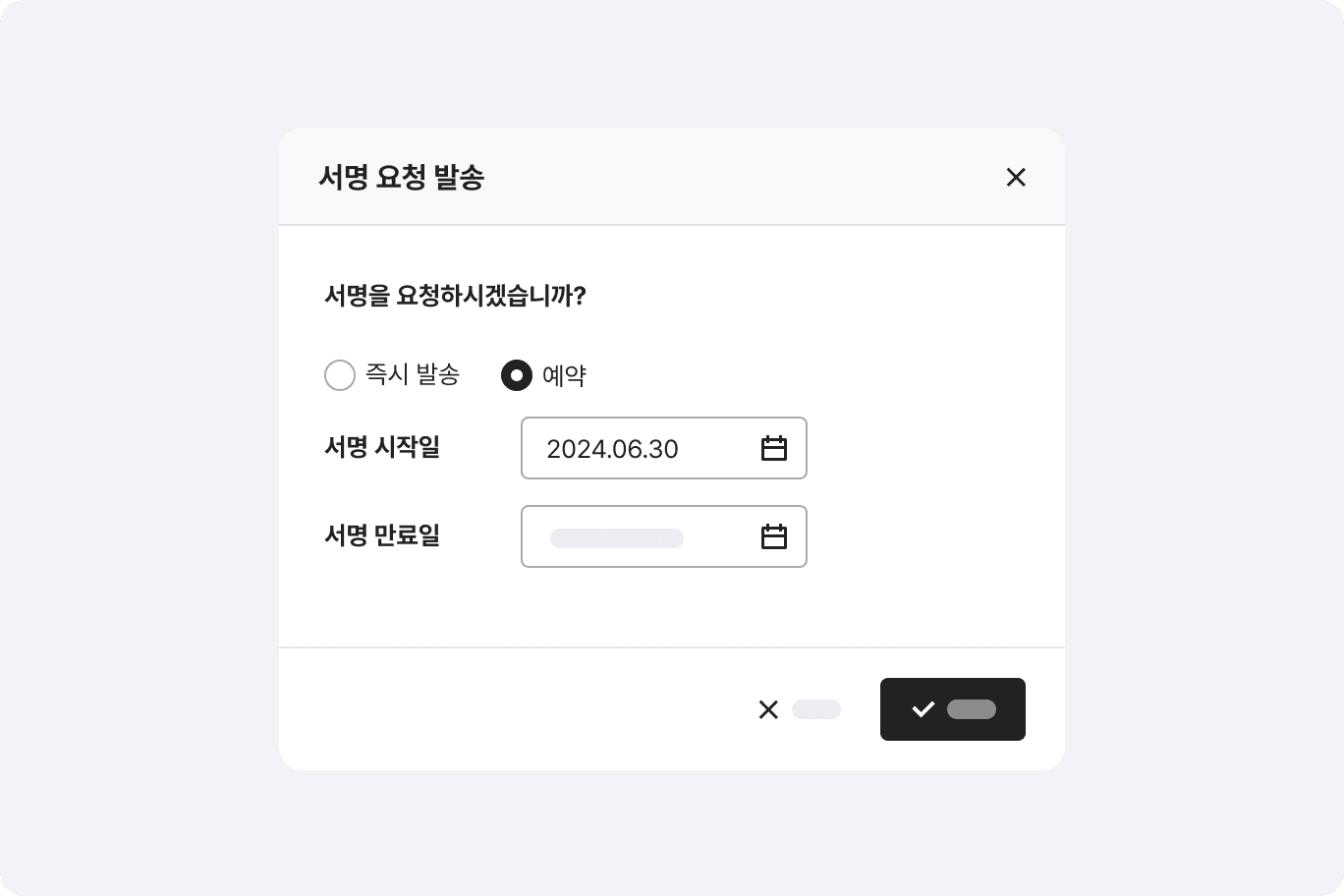Click the placeholder bar in the 만료일 field
The height and width of the screenshot is (896, 1344).
[x=617, y=538]
